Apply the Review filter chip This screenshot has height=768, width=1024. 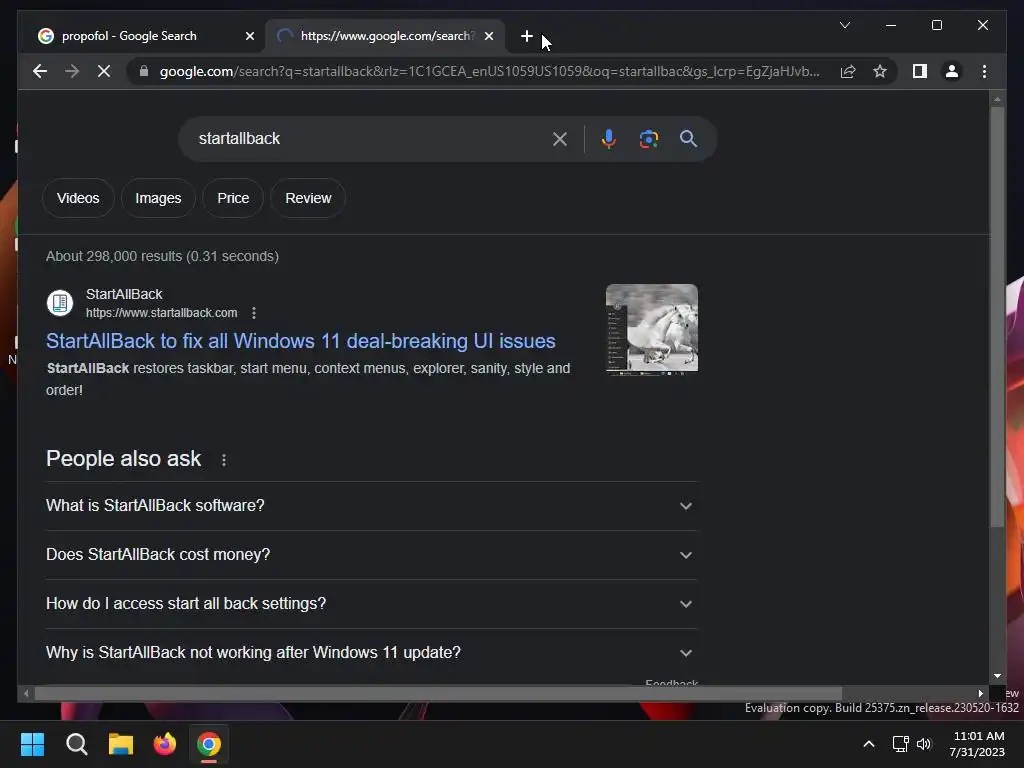tap(308, 198)
